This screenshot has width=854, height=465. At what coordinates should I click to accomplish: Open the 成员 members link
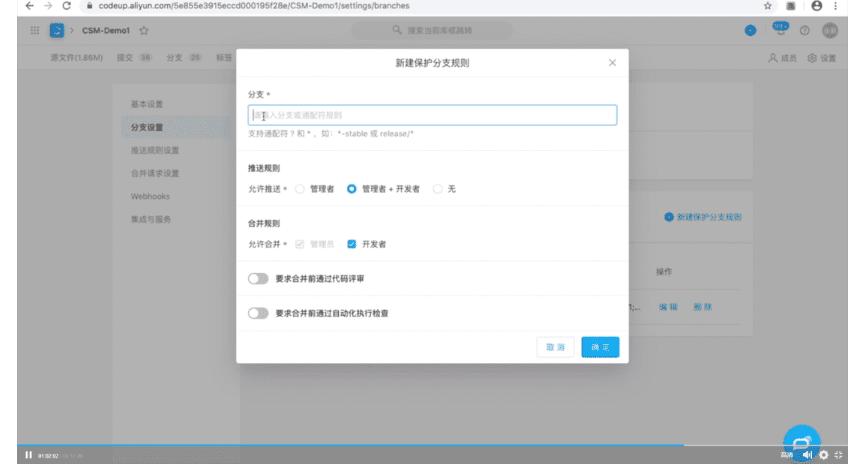pyautogui.click(x=782, y=58)
